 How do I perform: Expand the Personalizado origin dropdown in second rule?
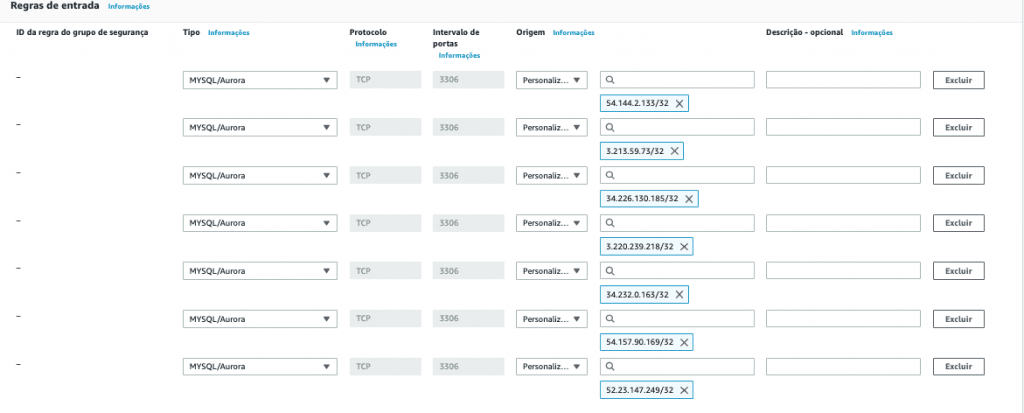[551, 128]
